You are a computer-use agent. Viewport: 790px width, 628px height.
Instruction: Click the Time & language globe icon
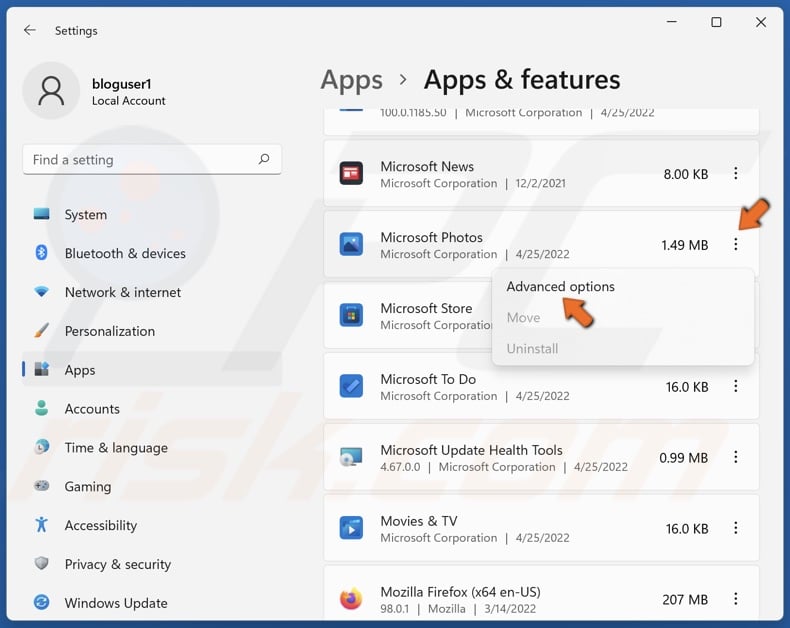(x=41, y=447)
